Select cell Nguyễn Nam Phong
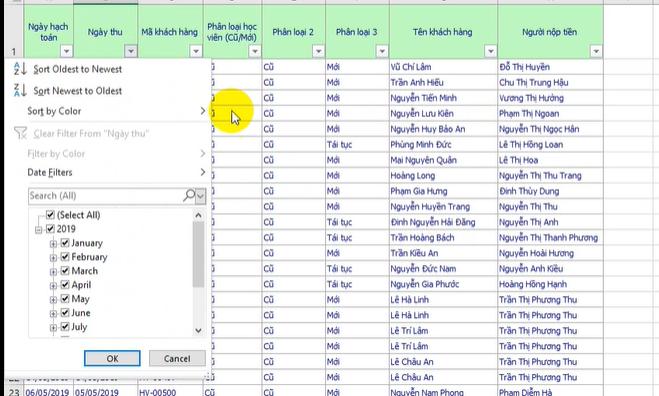This screenshot has width=659, height=396. click(443, 392)
